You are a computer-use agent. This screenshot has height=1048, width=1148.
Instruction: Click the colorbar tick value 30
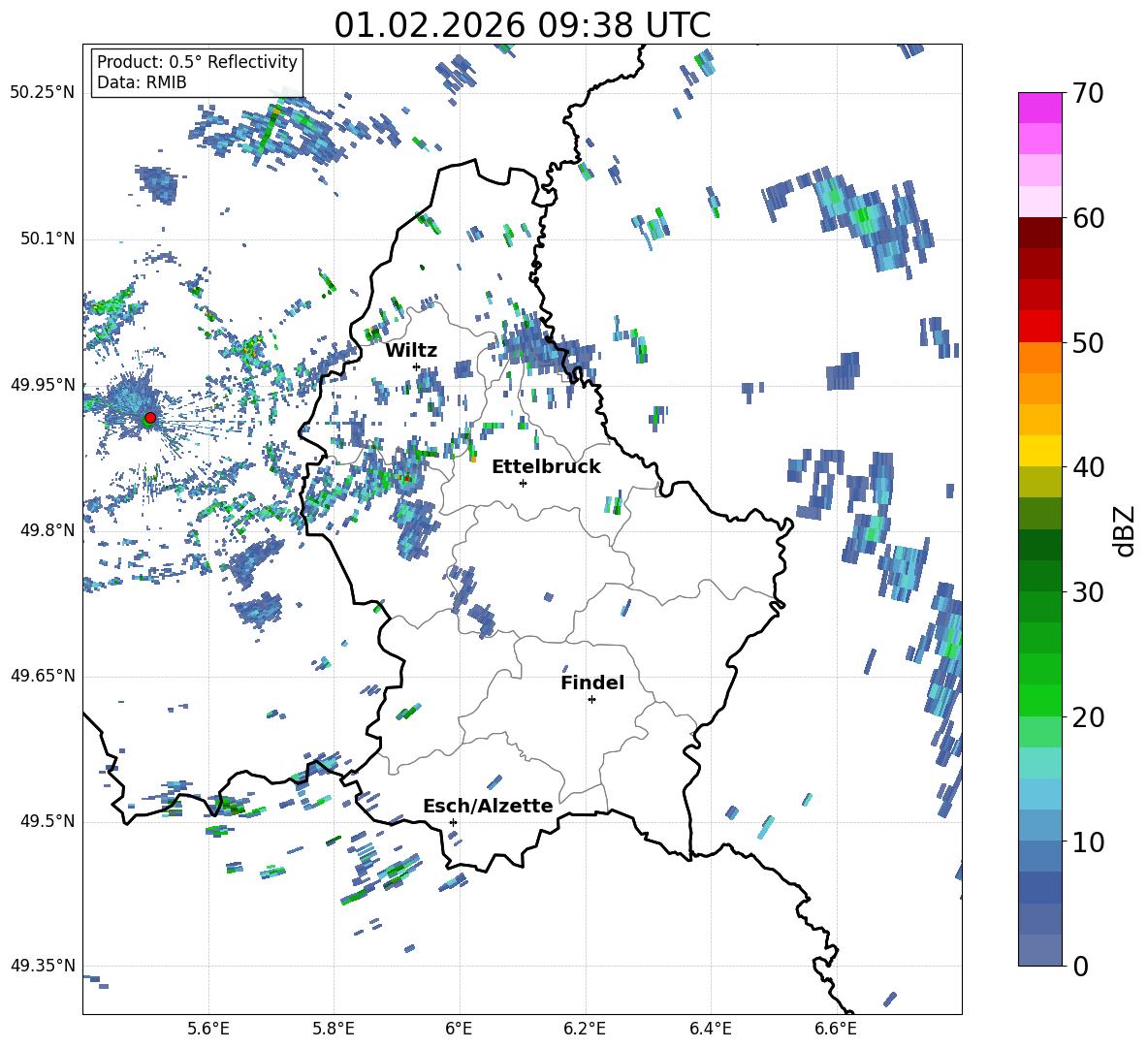click(1088, 592)
